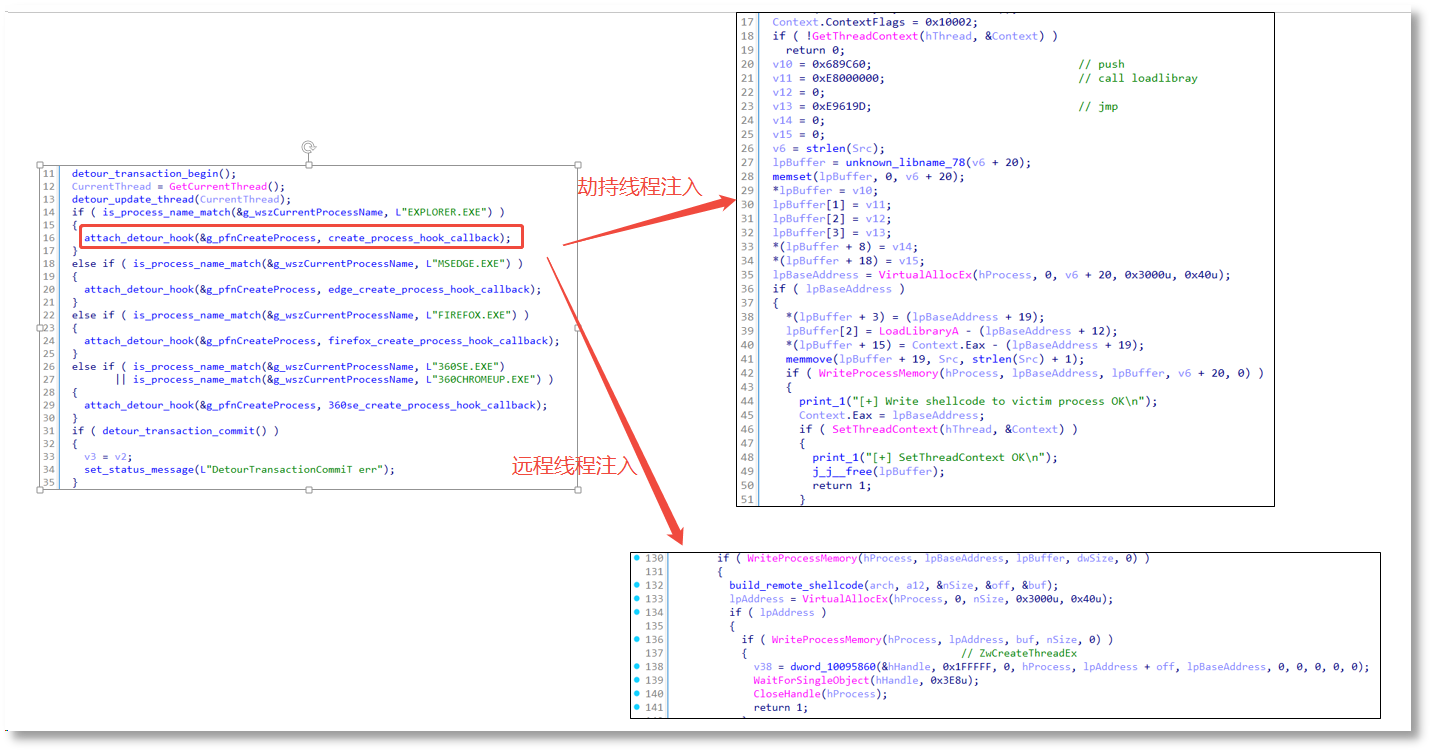The image size is (1434, 753).
Task: Click the "// push" comment
Action: pyautogui.click(x=1100, y=64)
